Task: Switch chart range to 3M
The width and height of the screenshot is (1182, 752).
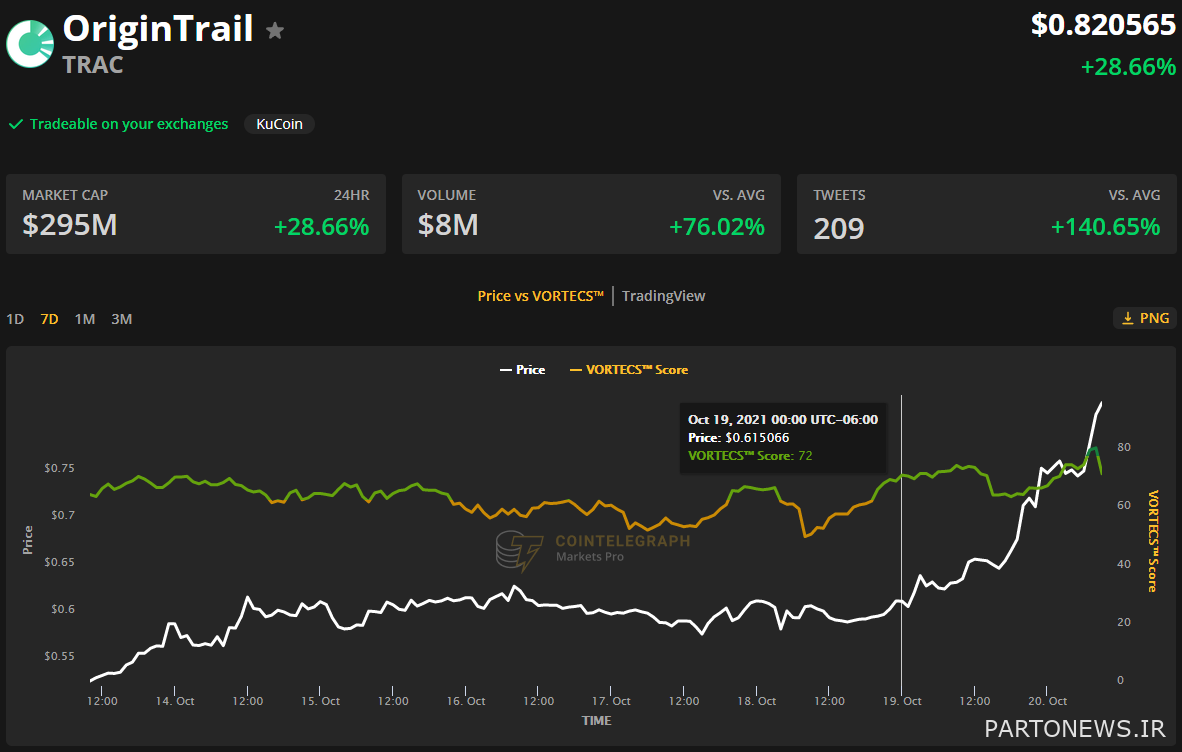Action: tap(121, 319)
